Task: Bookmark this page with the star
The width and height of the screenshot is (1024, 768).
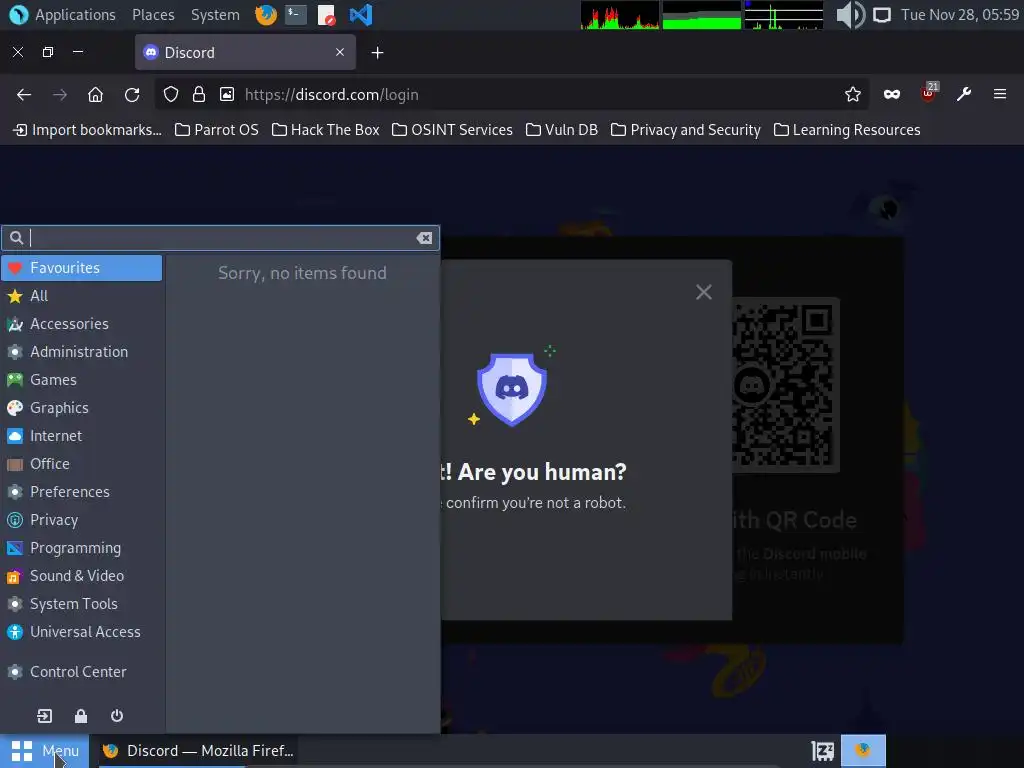Action: coord(852,95)
